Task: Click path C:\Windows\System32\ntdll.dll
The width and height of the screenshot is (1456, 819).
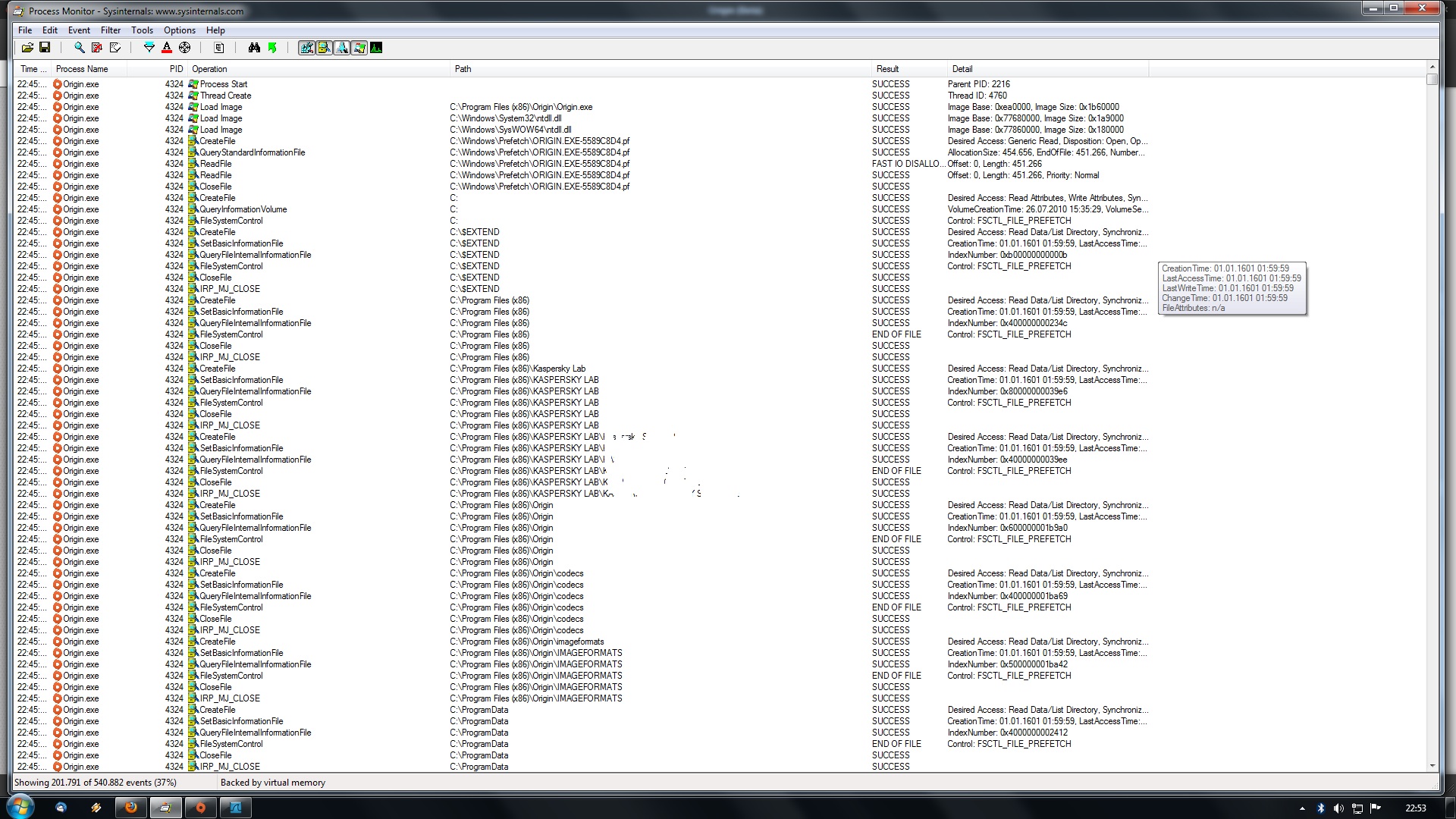Action: point(506,118)
